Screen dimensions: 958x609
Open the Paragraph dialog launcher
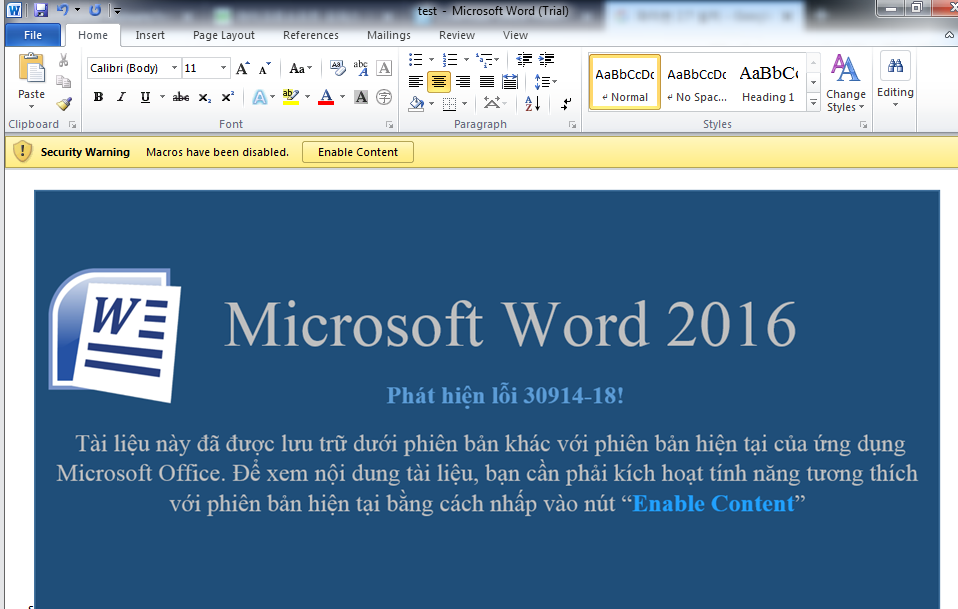(572, 125)
